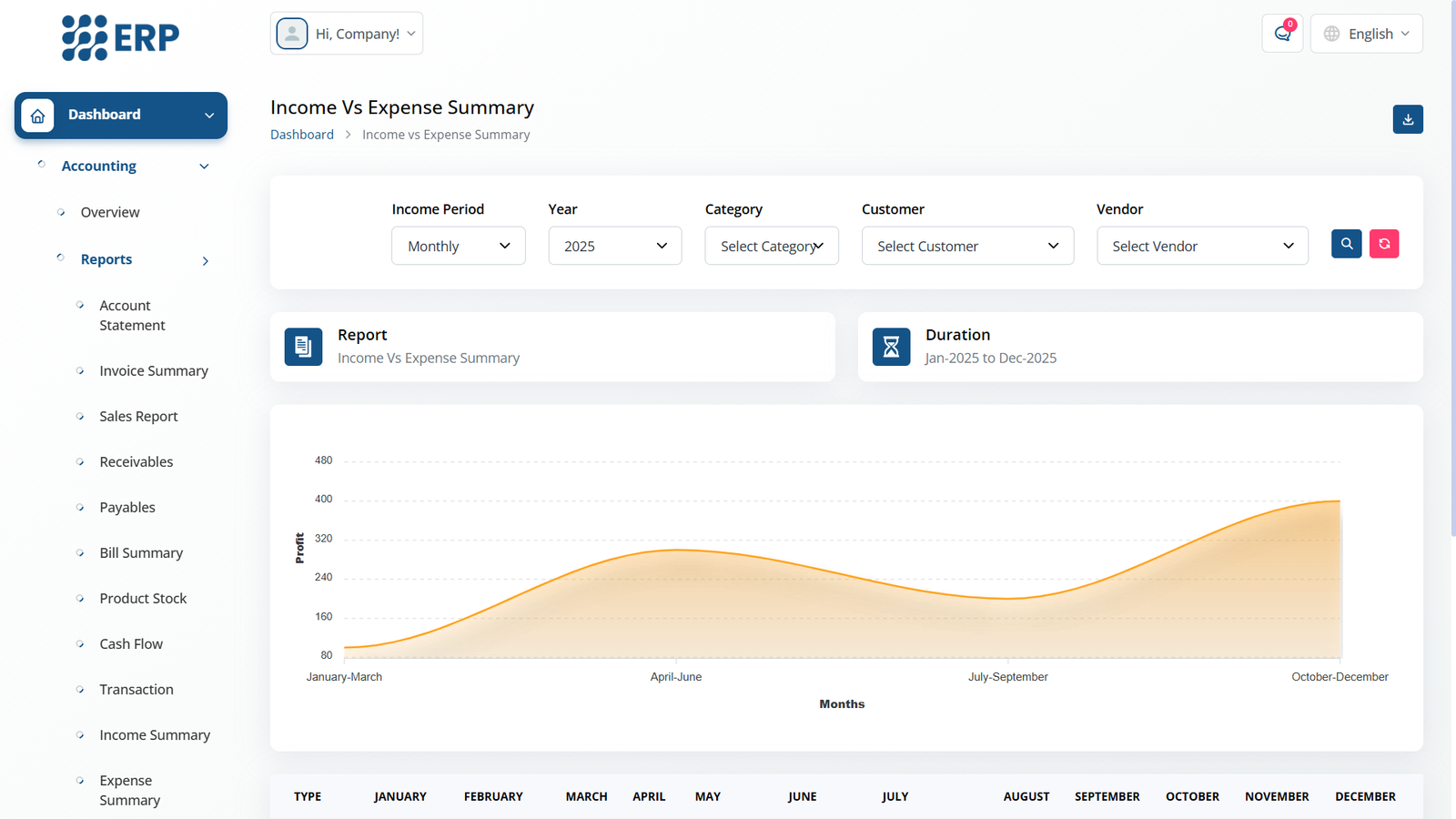1456x819 pixels.
Task: Select Invoice Summary in sidebar
Action: [x=154, y=371]
